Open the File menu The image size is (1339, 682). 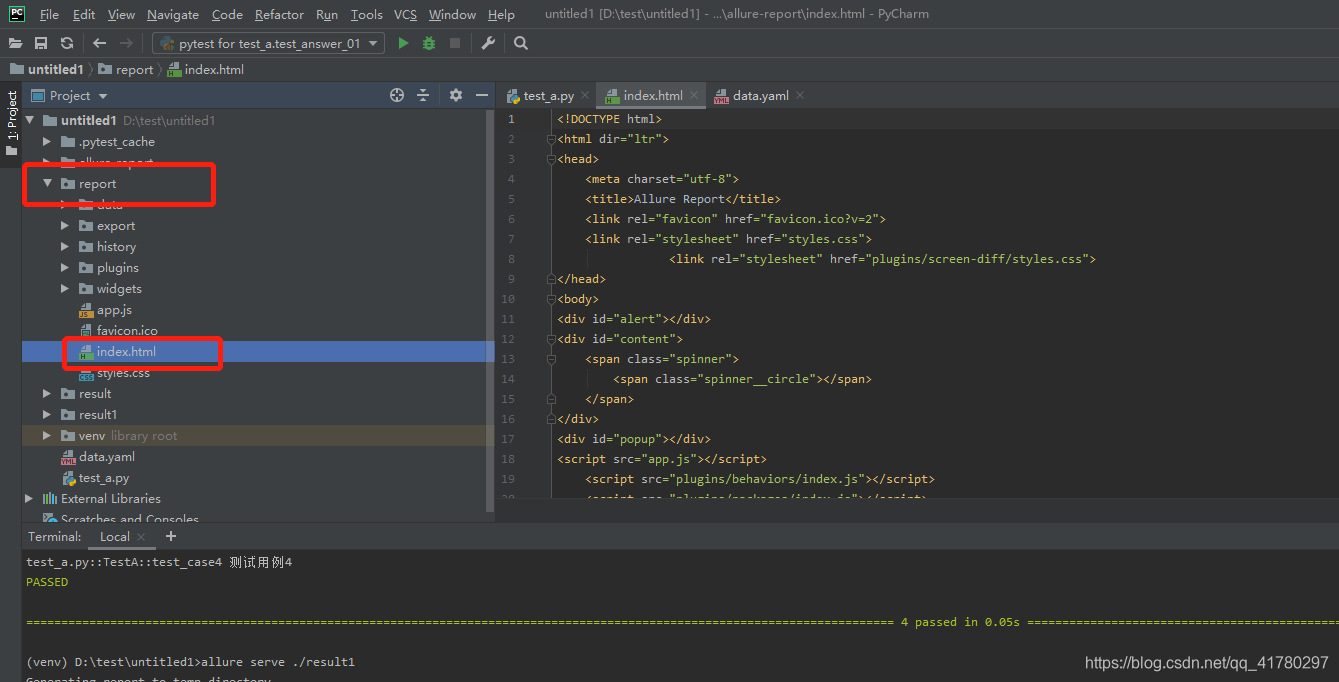(49, 14)
